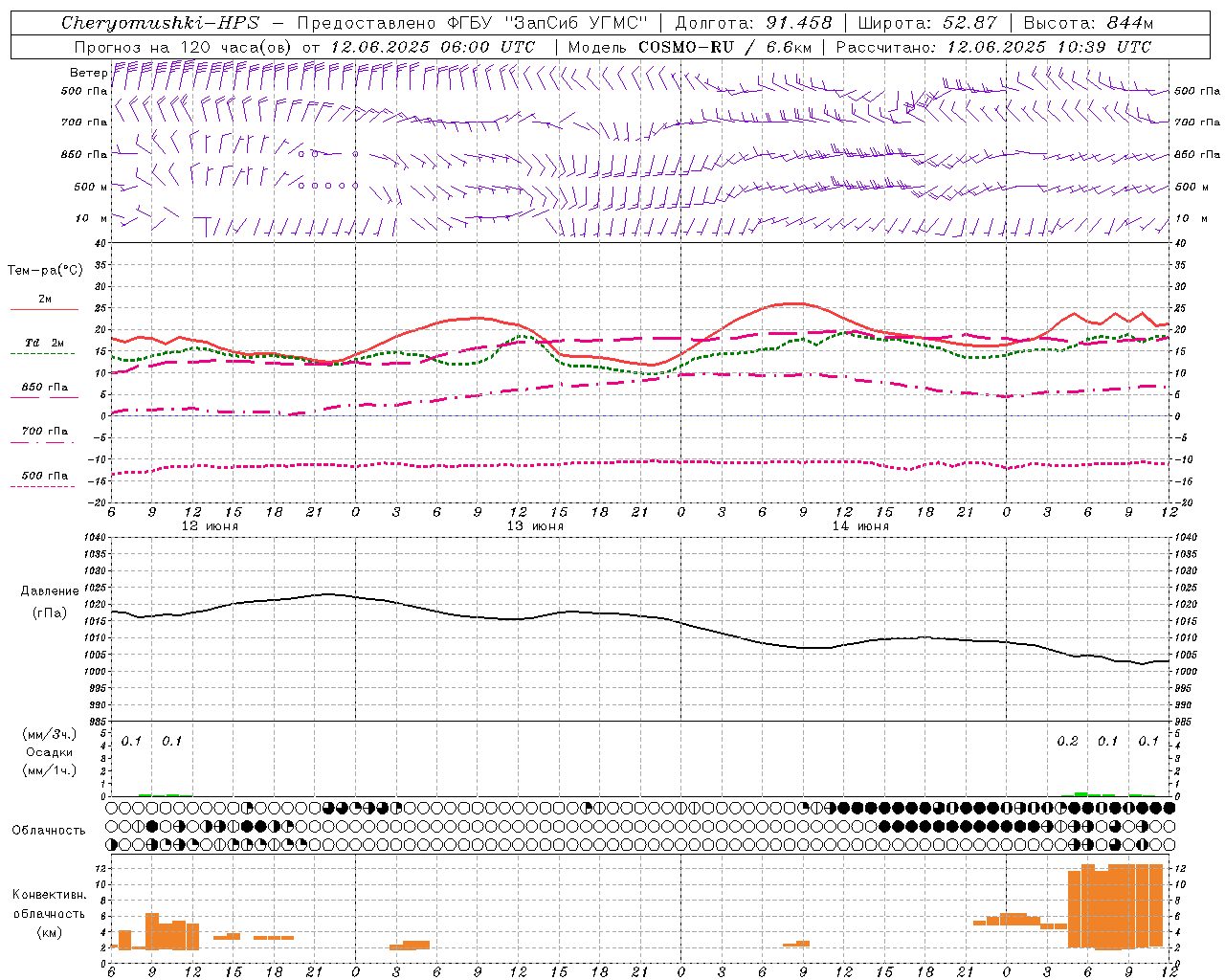Select the 'Давление' pressure panel label
The width and height of the screenshot is (1225, 980).
tap(50, 591)
